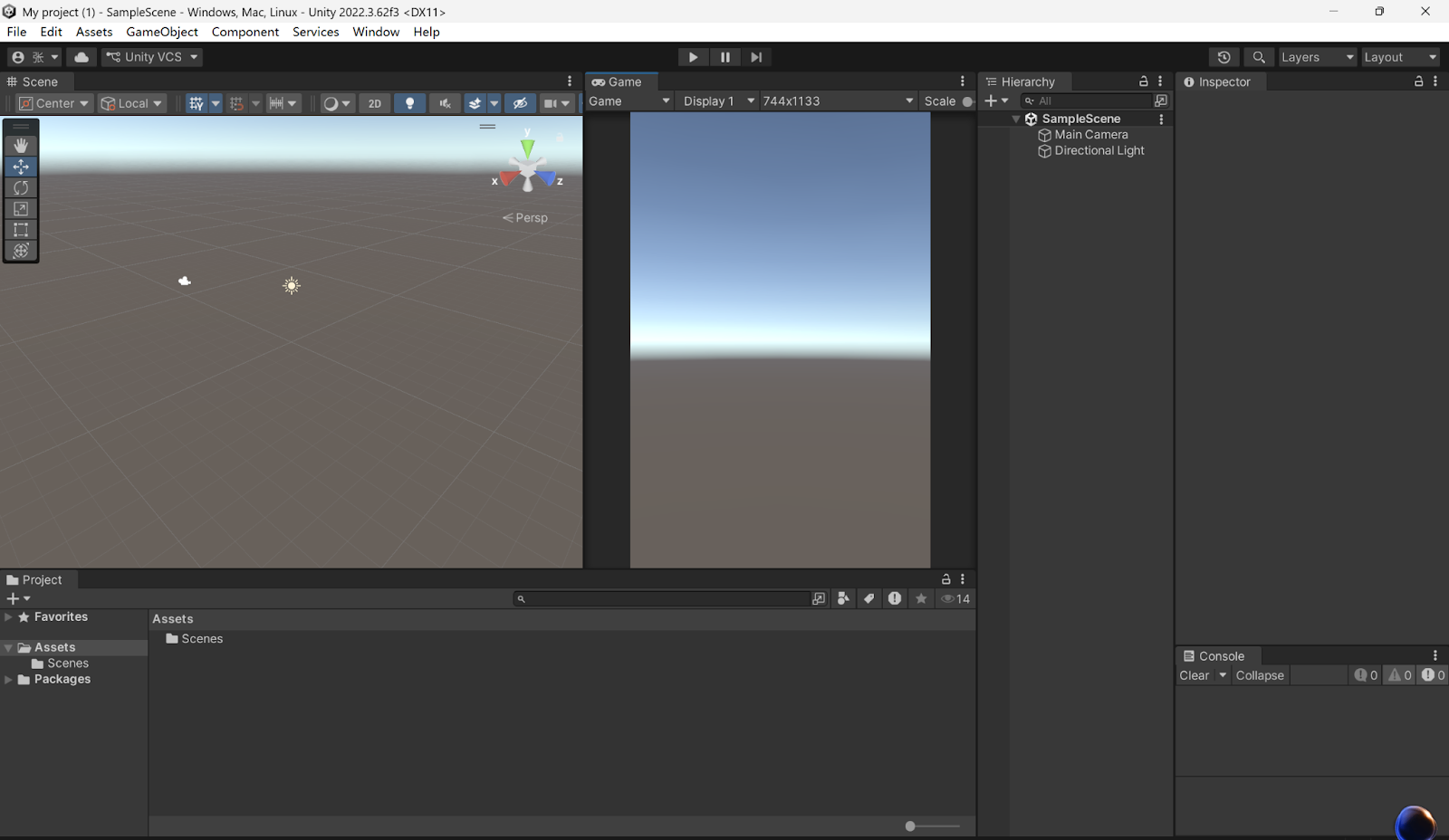Unmute scene view audio

pyautogui.click(x=445, y=102)
